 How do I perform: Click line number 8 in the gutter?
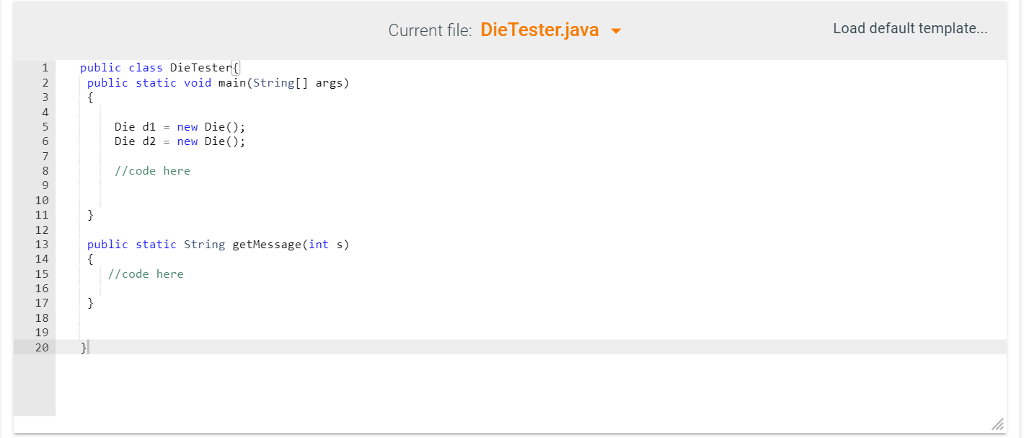click(x=44, y=171)
